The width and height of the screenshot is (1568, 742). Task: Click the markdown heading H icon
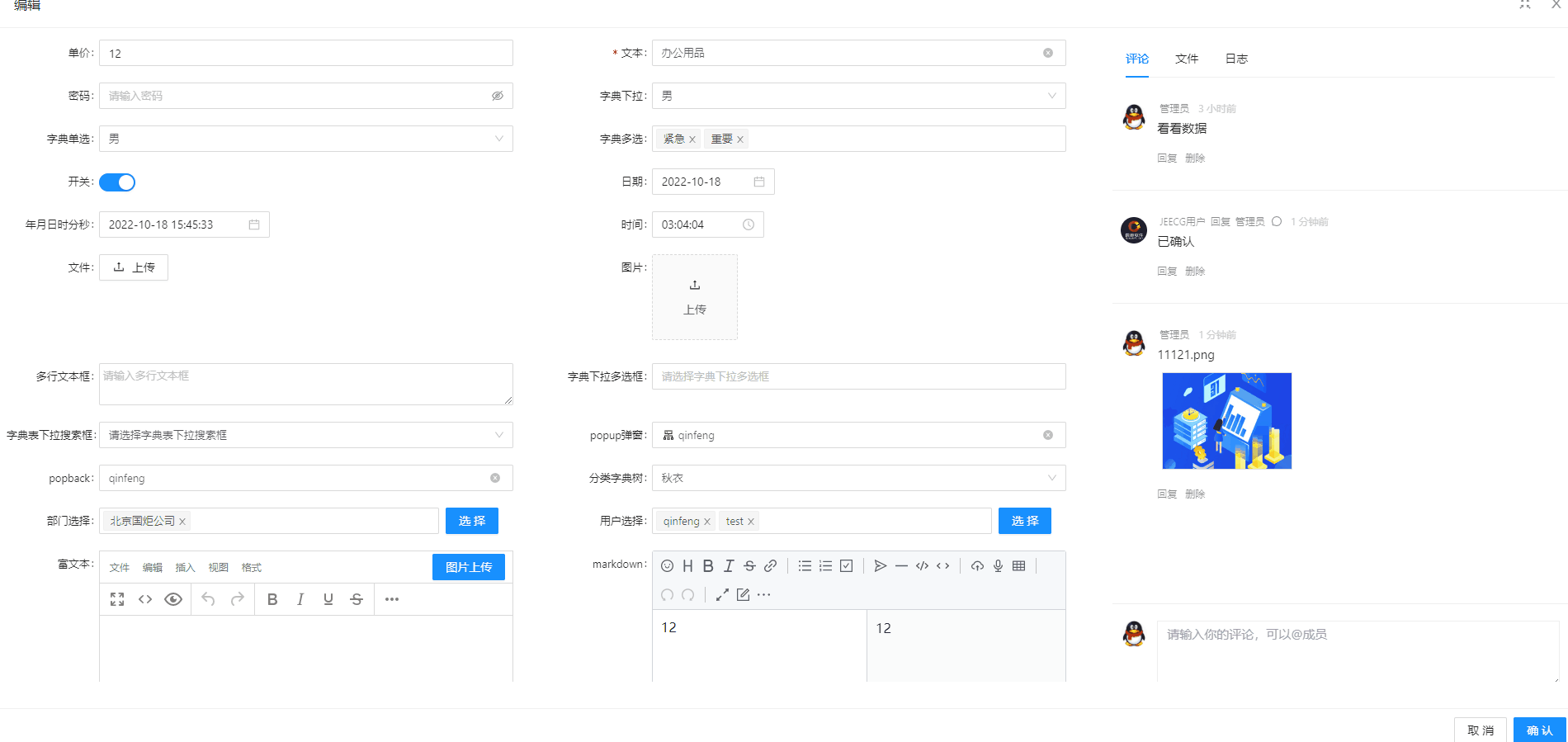pos(687,566)
